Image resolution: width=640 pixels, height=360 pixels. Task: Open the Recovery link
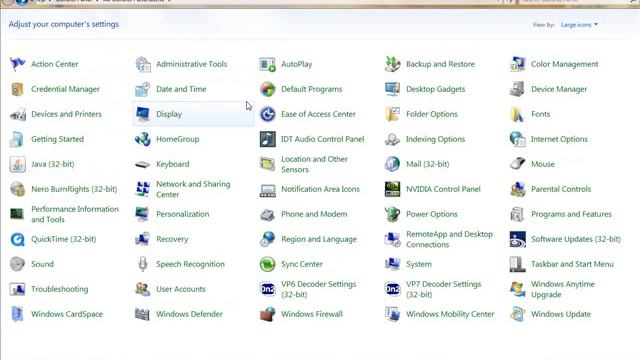point(172,239)
